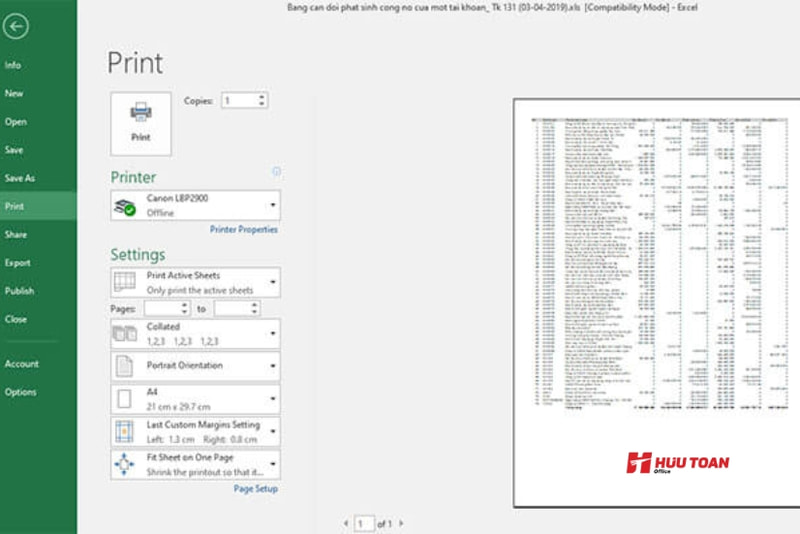Open Printer Properties link
The height and width of the screenshot is (534, 800).
(243, 230)
